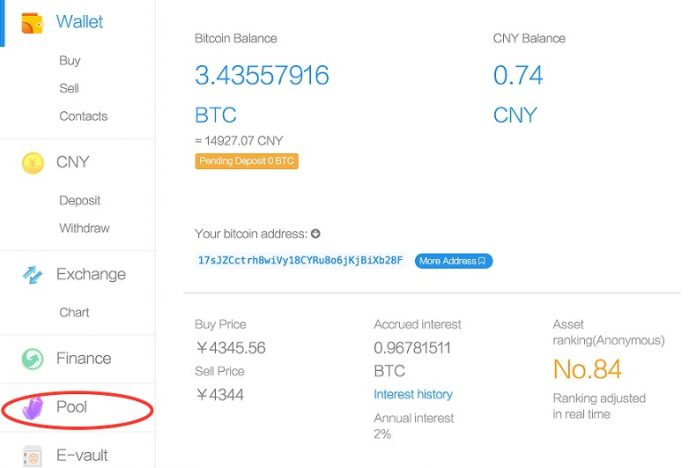Click the No.84 asset ranking
This screenshot has height=468, width=696.
click(x=587, y=369)
